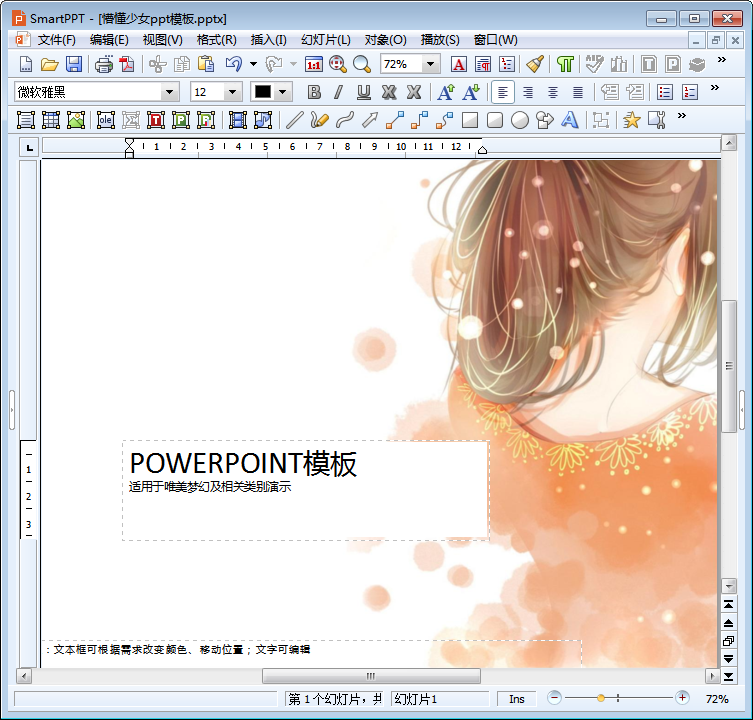Screen dimensions: 753x720
Task: Insert sound music icon
Action: coord(263,120)
